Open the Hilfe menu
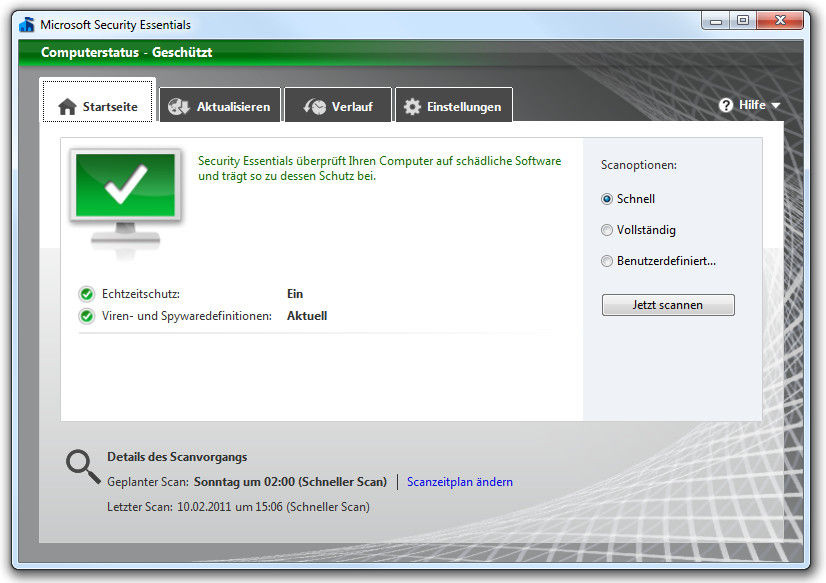This screenshot has height=583, width=826. [x=749, y=105]
